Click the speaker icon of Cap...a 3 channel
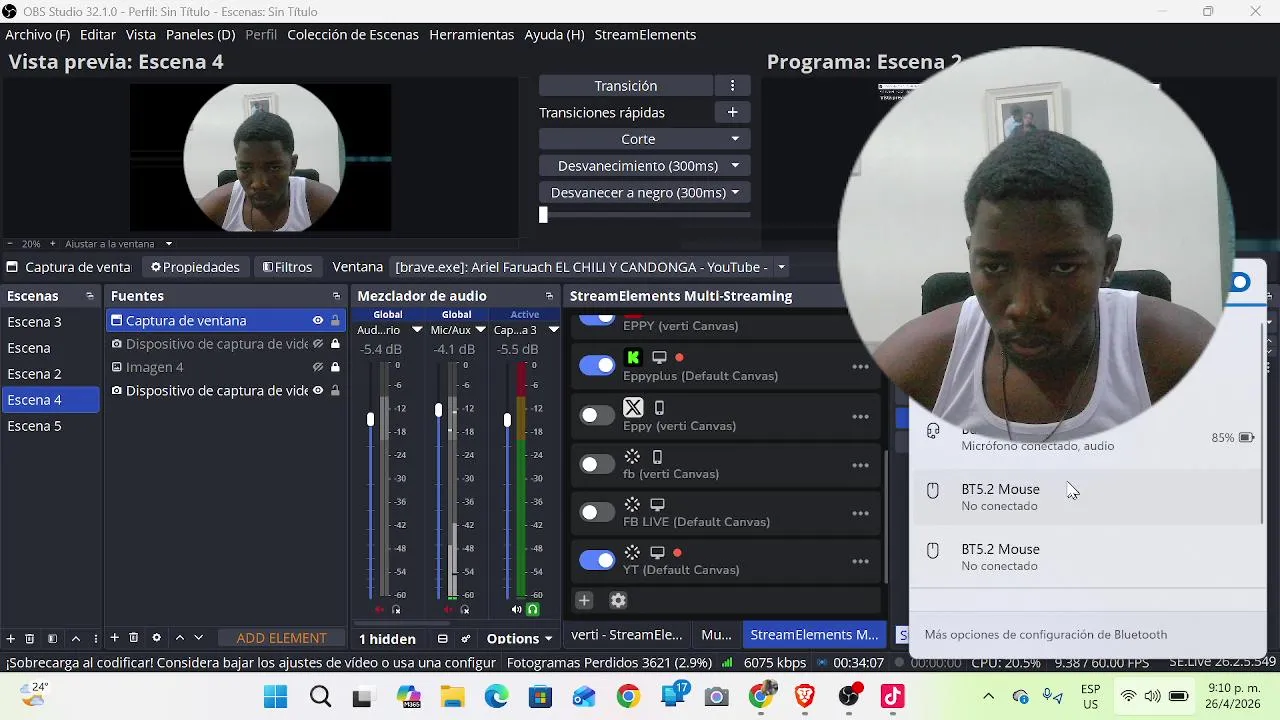This screenshot has width=1280, height=720. pyautogui.click(x=517, y=609)
